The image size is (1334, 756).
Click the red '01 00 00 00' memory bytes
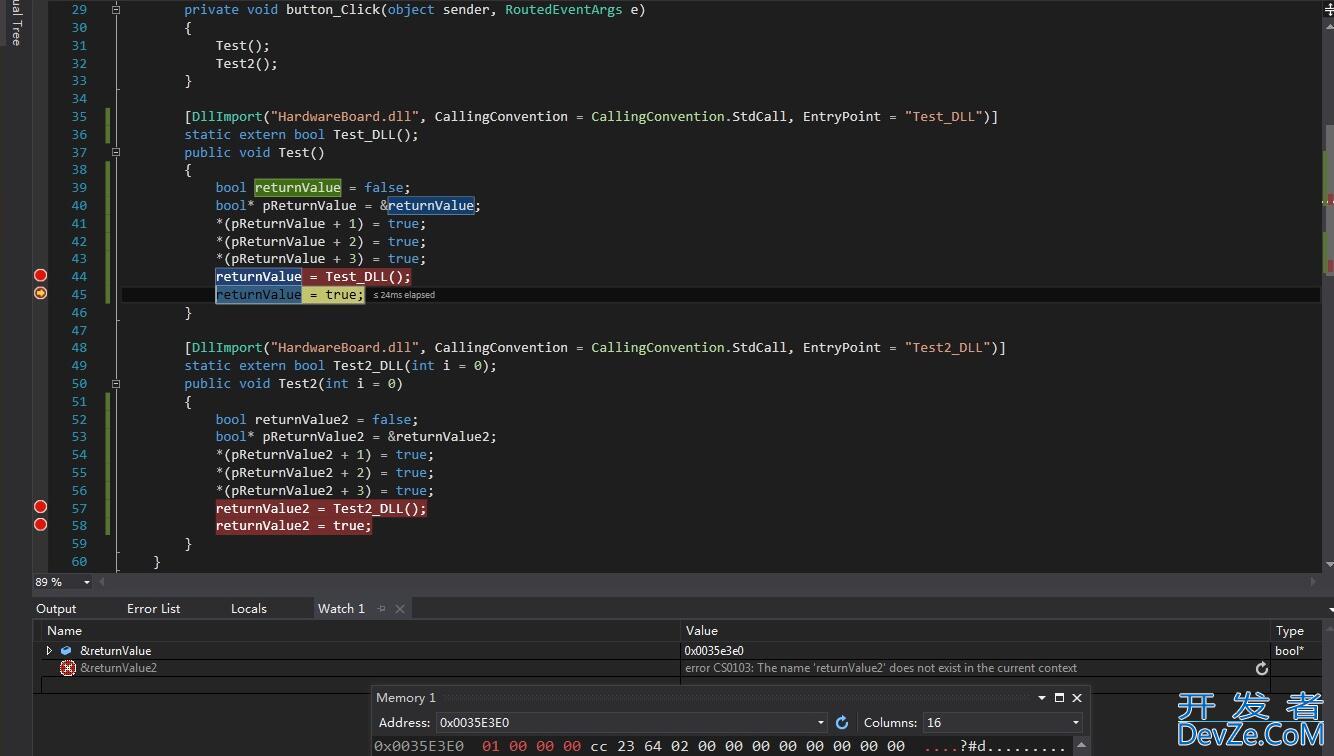coord(531,746)
